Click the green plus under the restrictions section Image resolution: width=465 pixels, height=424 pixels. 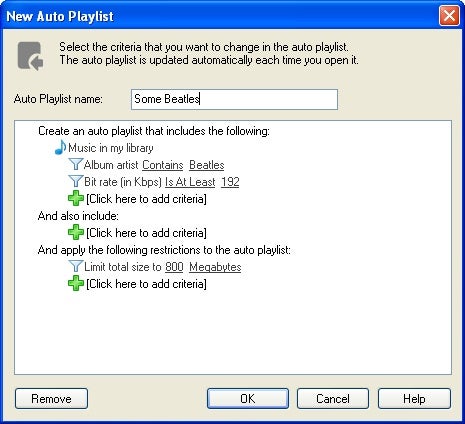point(76,283)
